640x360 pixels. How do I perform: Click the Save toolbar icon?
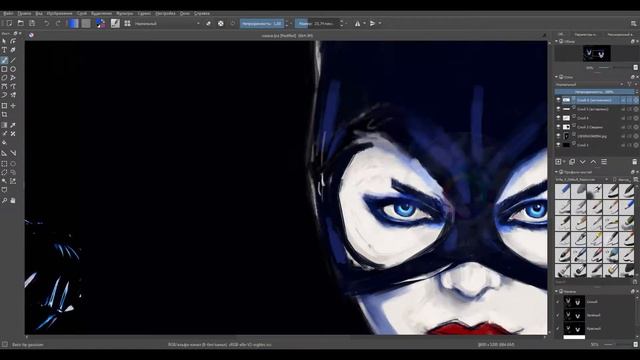pyautogui.click(x=32, y=23)
